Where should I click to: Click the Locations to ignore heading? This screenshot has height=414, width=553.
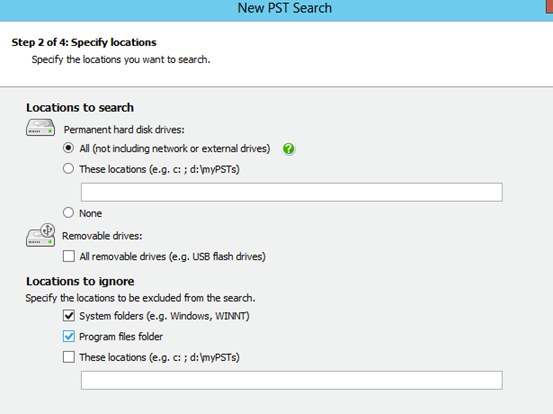(x=80, y=281)
